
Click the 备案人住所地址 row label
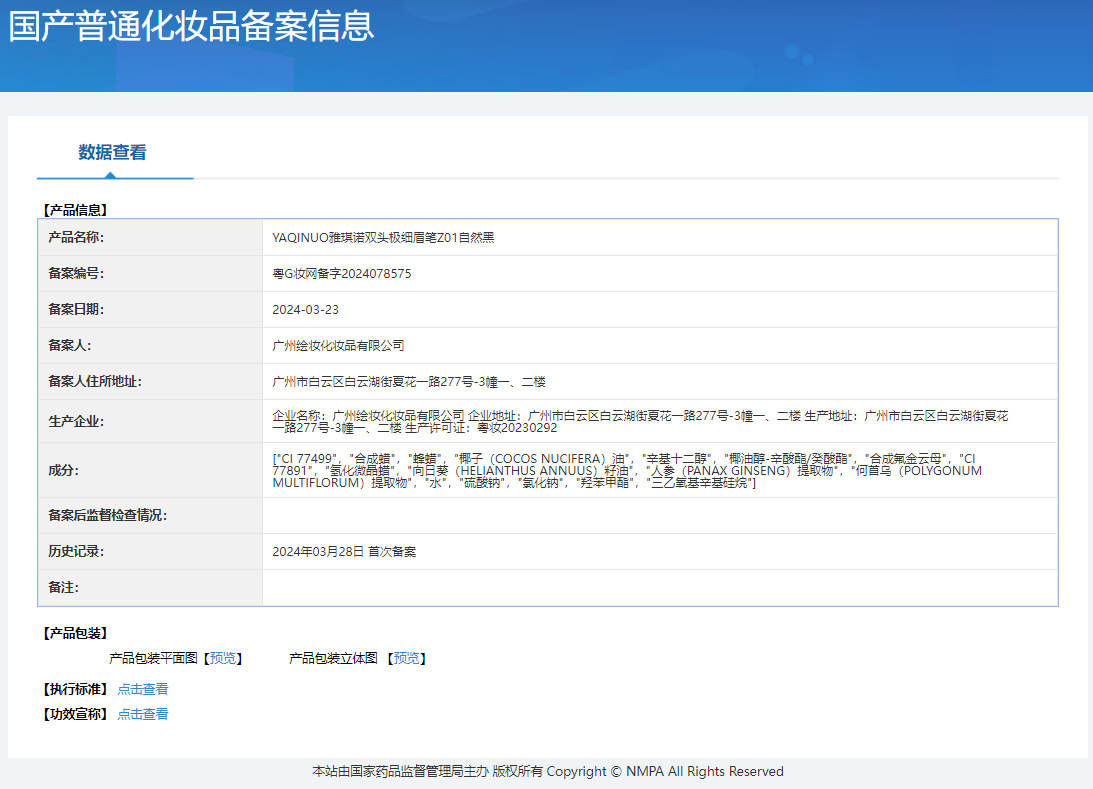[x=95, y=382]
